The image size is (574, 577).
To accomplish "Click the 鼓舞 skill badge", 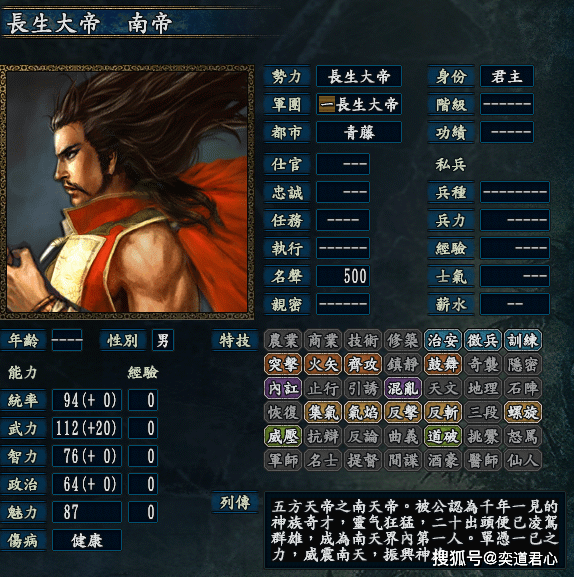I will pyautogui.click(x=443, y=364).
